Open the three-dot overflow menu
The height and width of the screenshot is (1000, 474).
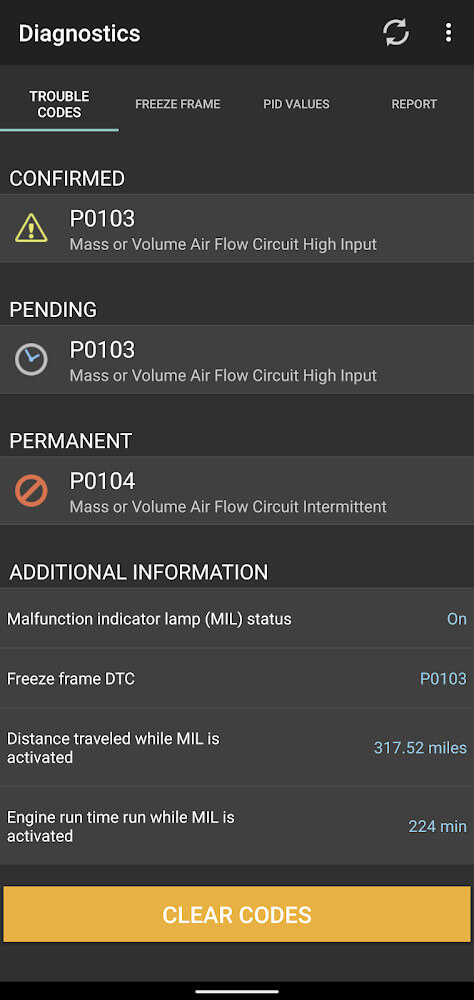pos(448,33)
